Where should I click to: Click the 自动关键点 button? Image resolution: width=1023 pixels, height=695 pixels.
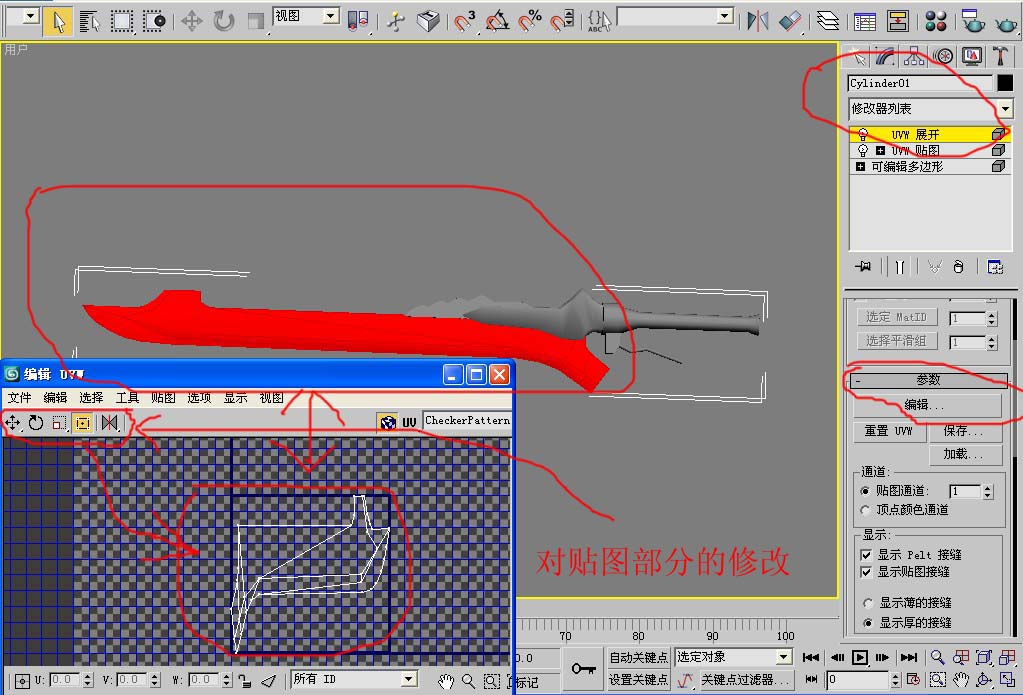639,657
